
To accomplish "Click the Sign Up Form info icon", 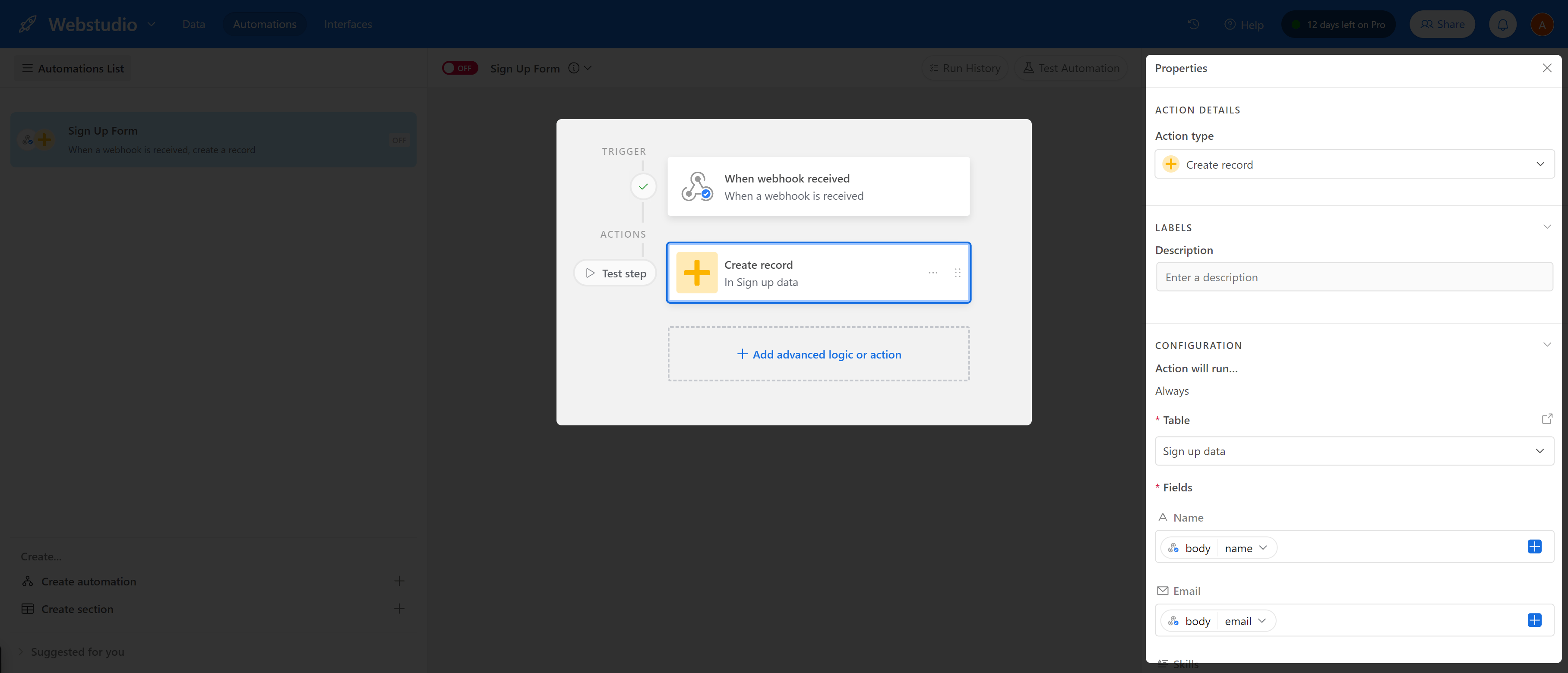I will point(573,68).
